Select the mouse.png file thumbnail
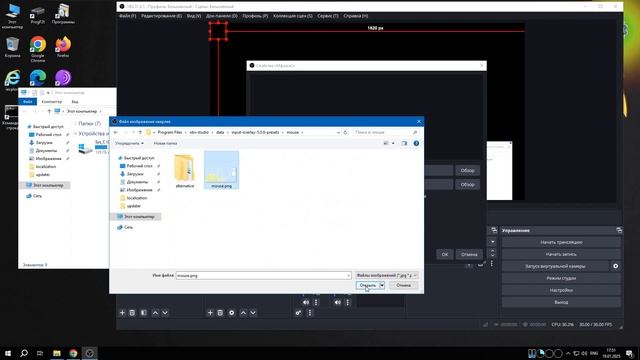Screen dimensions: 640x360 point(222,170)
